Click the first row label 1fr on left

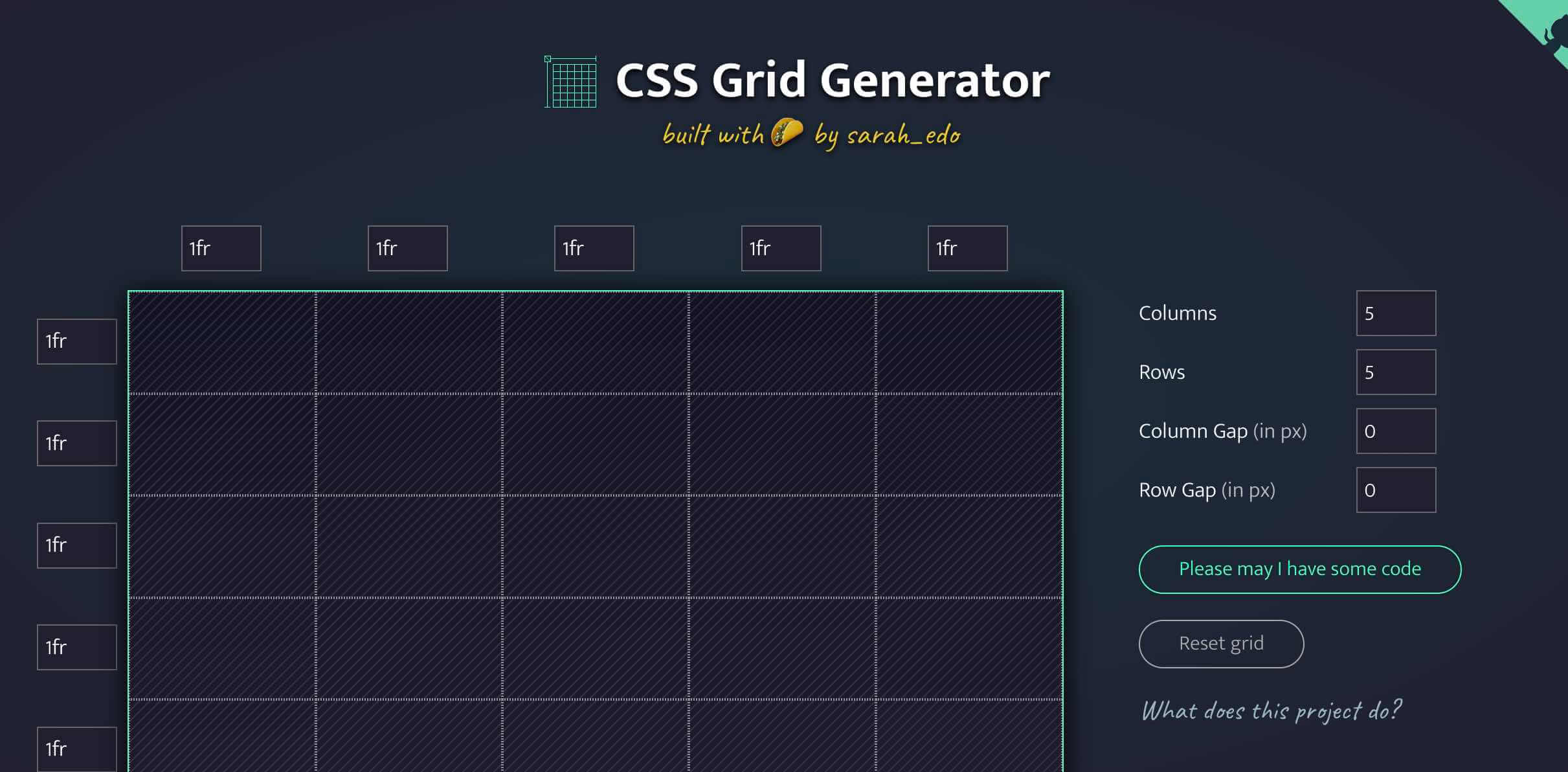[76, 341]
